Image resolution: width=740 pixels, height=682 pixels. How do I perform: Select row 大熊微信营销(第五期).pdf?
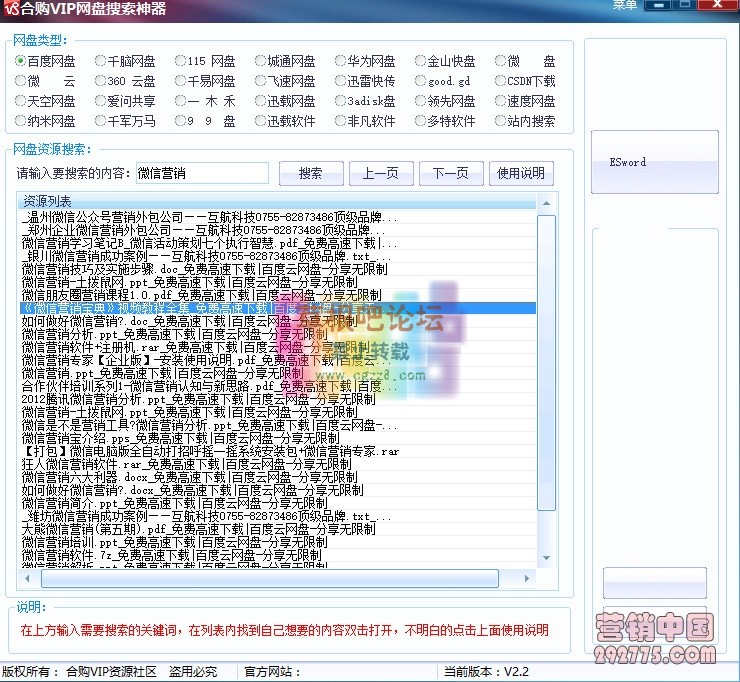point(278,529)
